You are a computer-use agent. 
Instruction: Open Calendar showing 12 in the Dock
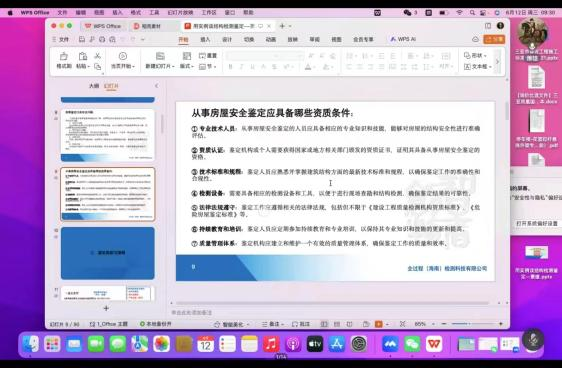tap(205, 344)
